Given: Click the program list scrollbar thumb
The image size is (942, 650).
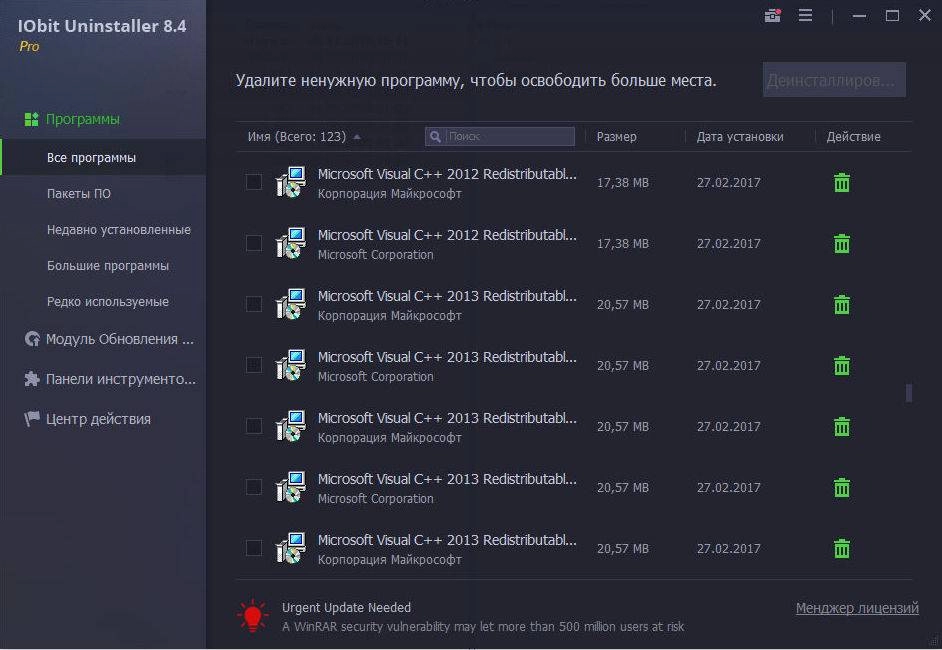Looking at the screenshot, I should point(908,393).
